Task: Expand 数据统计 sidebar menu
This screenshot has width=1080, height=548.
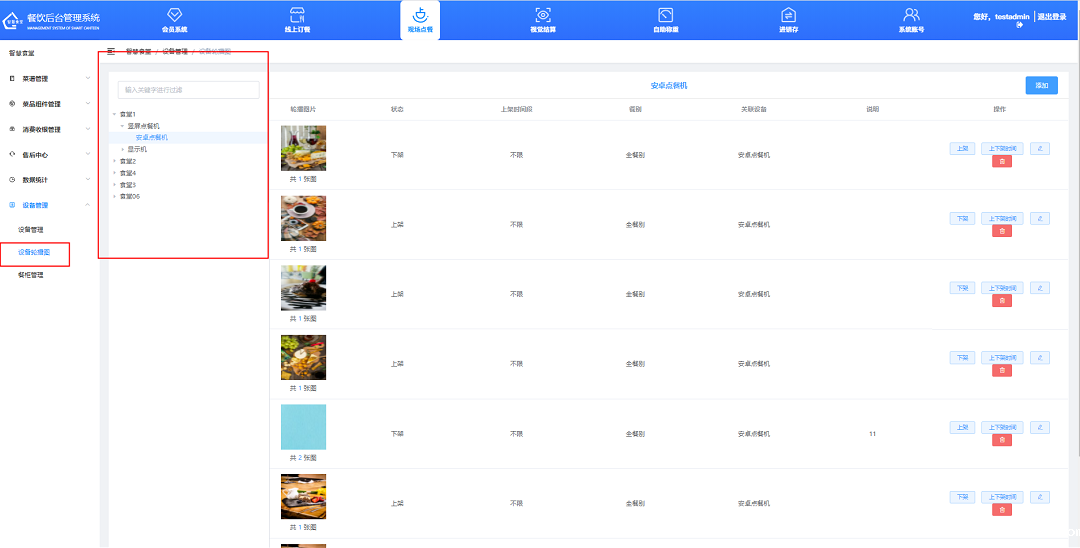Action: pyautogui.click(x=48, y=180)
